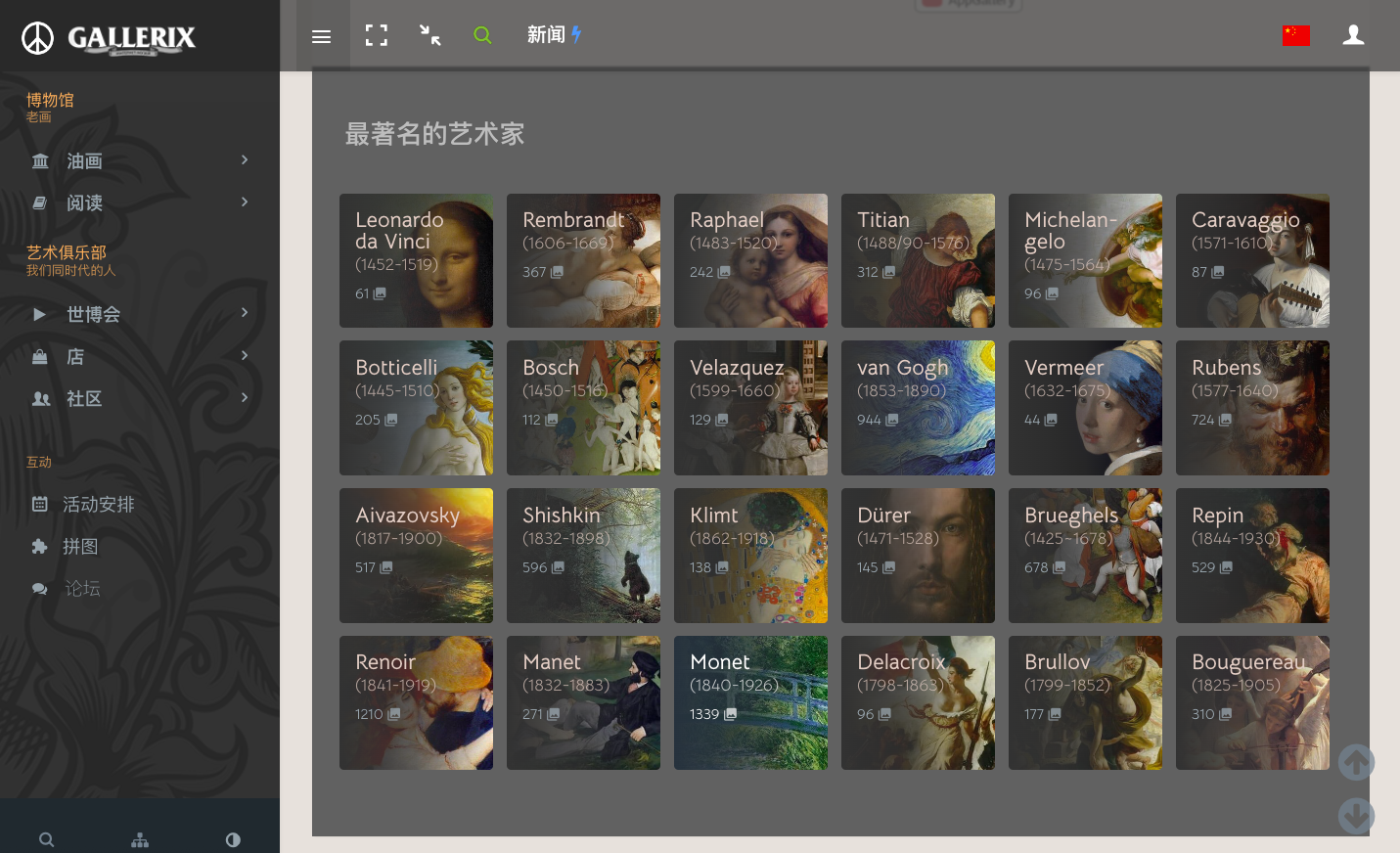Image resolution: width=1400 pixels, height=853 pixels.
Task: Open Renoir artist card
Action: [416, 702]
